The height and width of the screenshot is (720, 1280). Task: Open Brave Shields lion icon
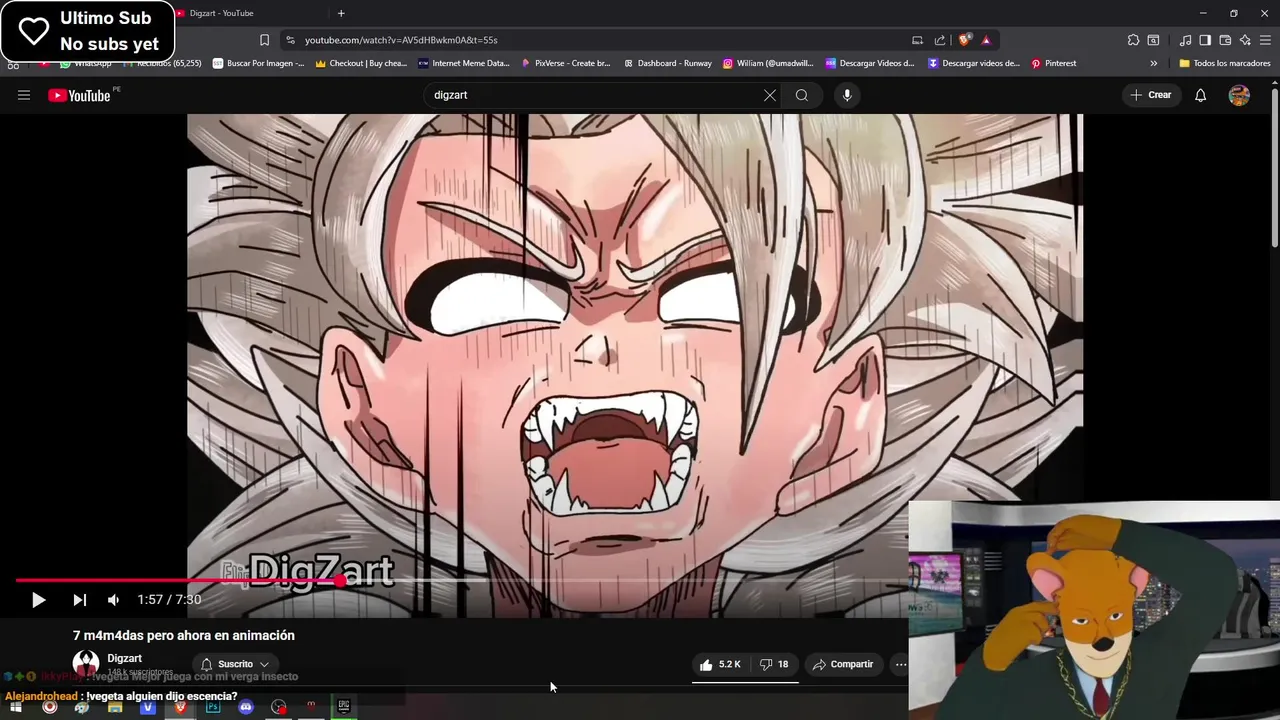coord(964,40)
